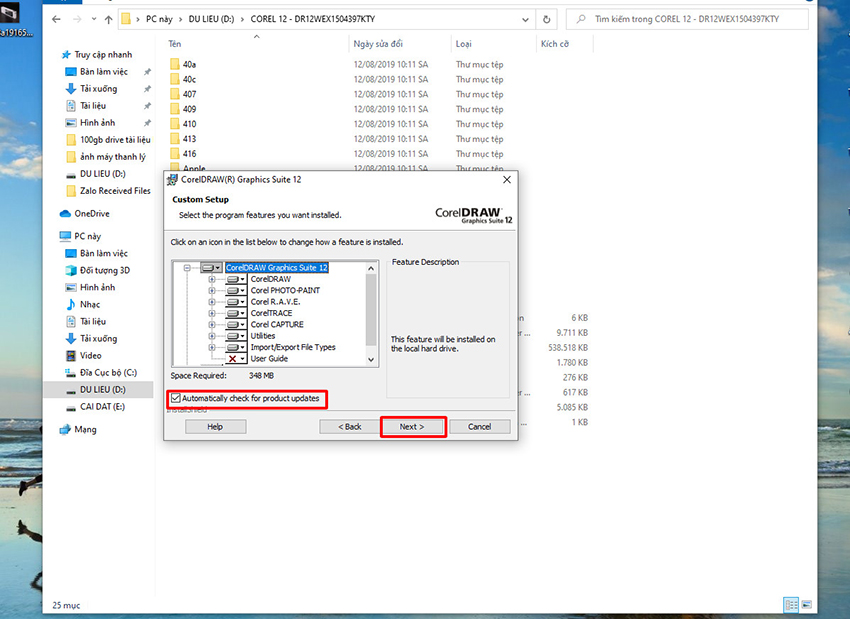
Task: Click the red X icon beside User Guide
Action: 233,359
